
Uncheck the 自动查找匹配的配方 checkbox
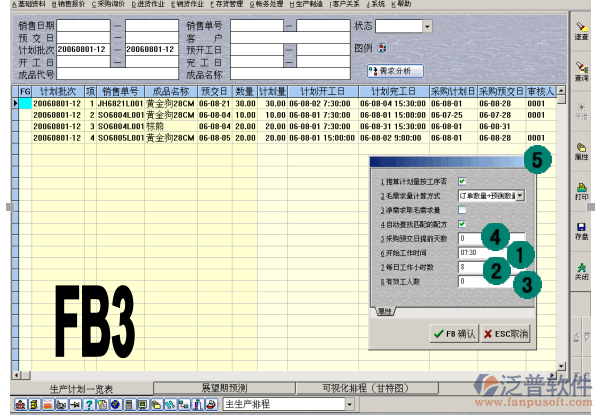[462, 224]
